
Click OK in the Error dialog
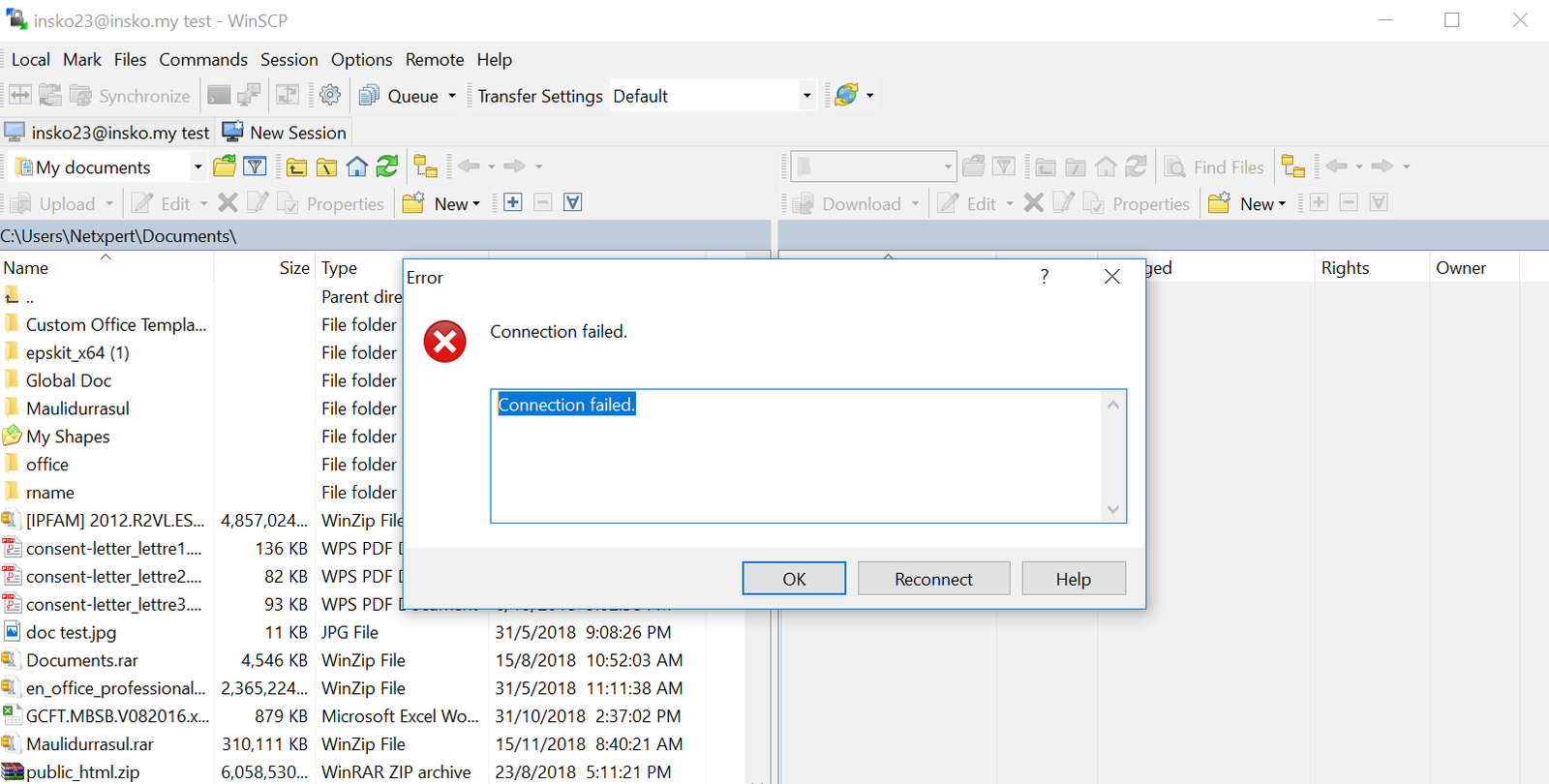pos(794,579)
